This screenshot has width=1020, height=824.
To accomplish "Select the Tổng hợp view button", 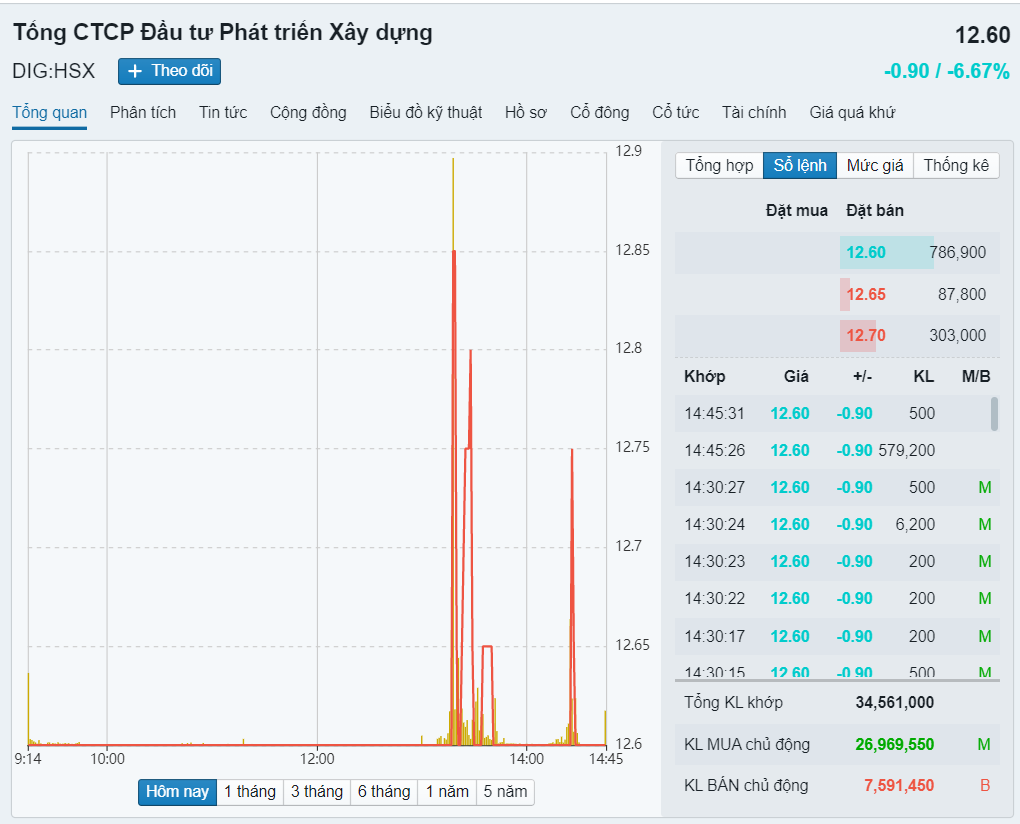I will 719,165.
